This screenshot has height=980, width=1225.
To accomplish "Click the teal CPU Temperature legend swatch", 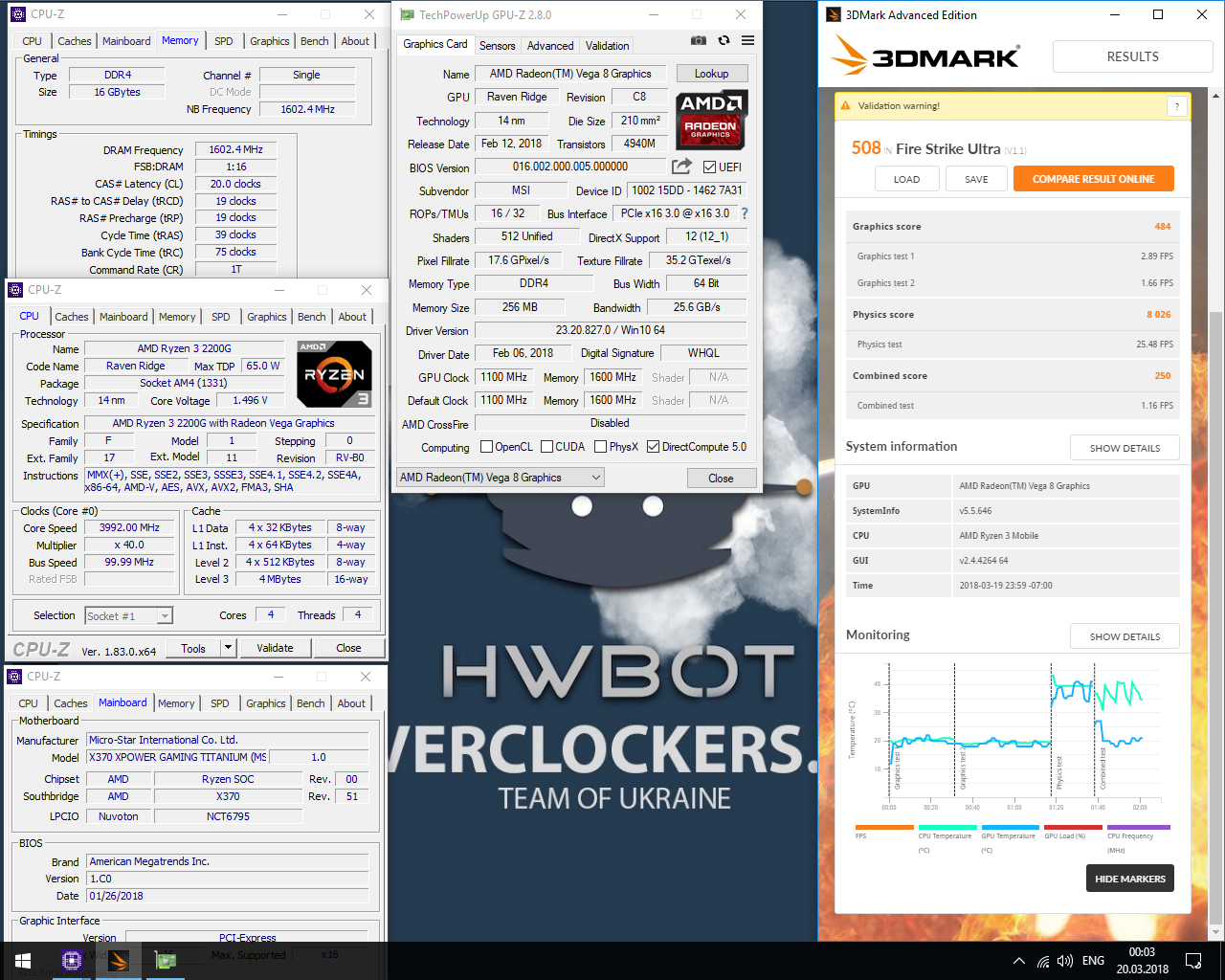I will (947, 827).
